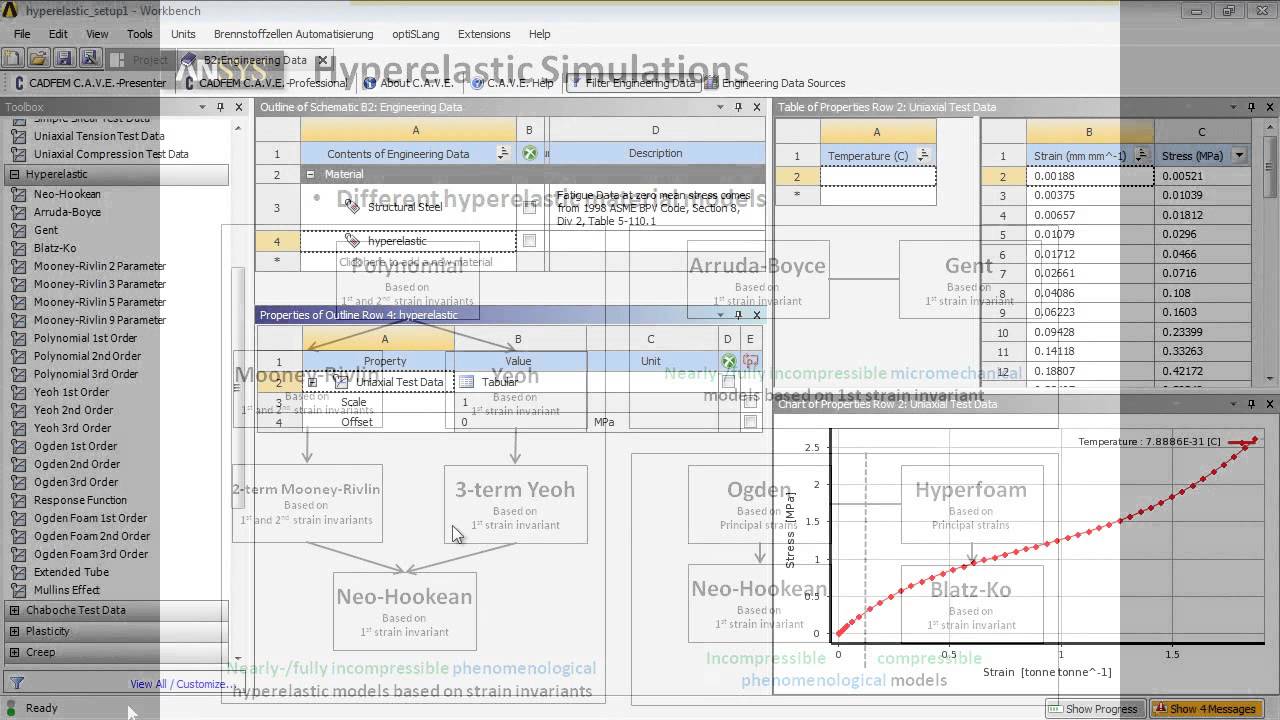Click the Mullins Effect icon
1280x720 pixels.
(17, 590)
